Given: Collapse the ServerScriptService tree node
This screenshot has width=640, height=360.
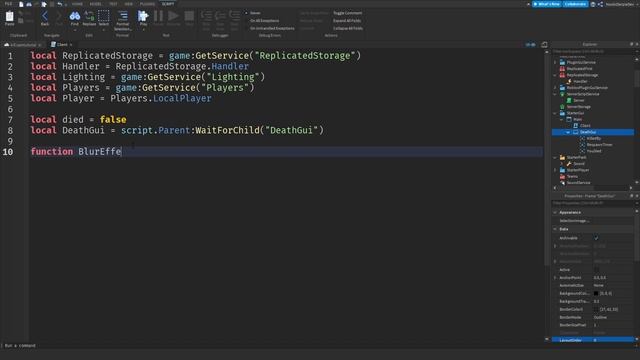Looking at the screenshot, I should coord(555,94).
